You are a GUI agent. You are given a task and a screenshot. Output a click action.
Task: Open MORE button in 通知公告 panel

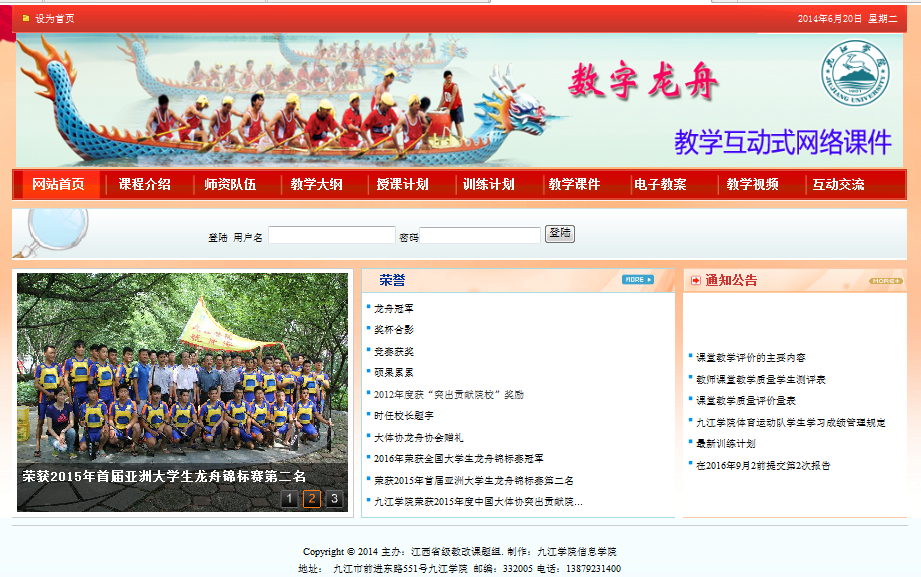885,281
